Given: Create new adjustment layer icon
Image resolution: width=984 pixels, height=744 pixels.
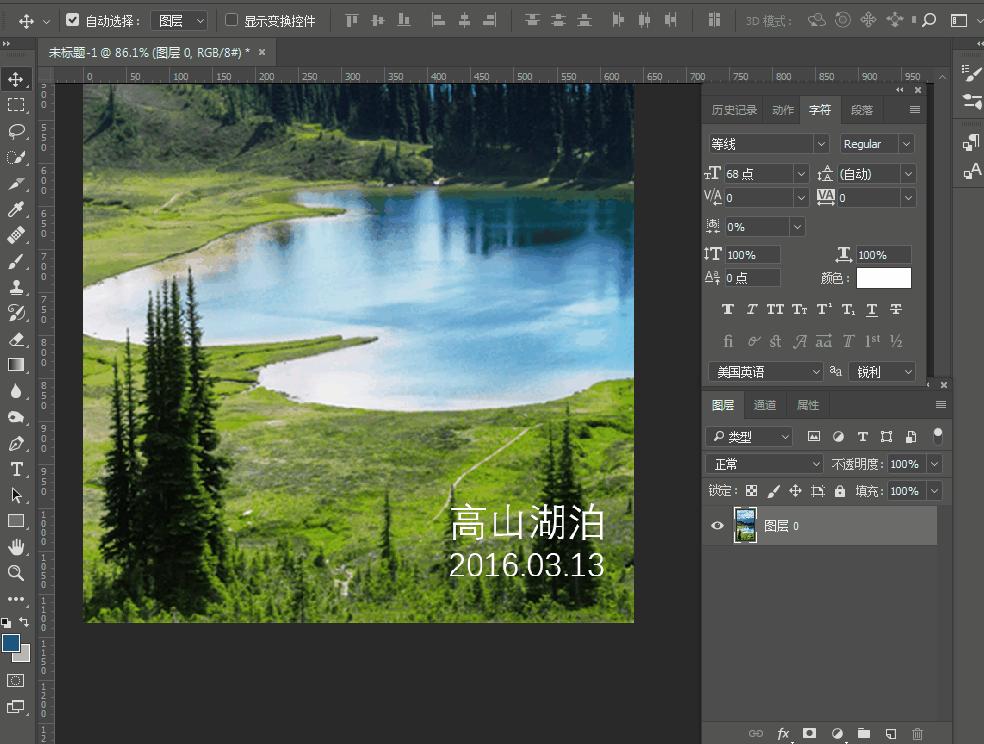Looking at the screenshot, I should point(837,733).
